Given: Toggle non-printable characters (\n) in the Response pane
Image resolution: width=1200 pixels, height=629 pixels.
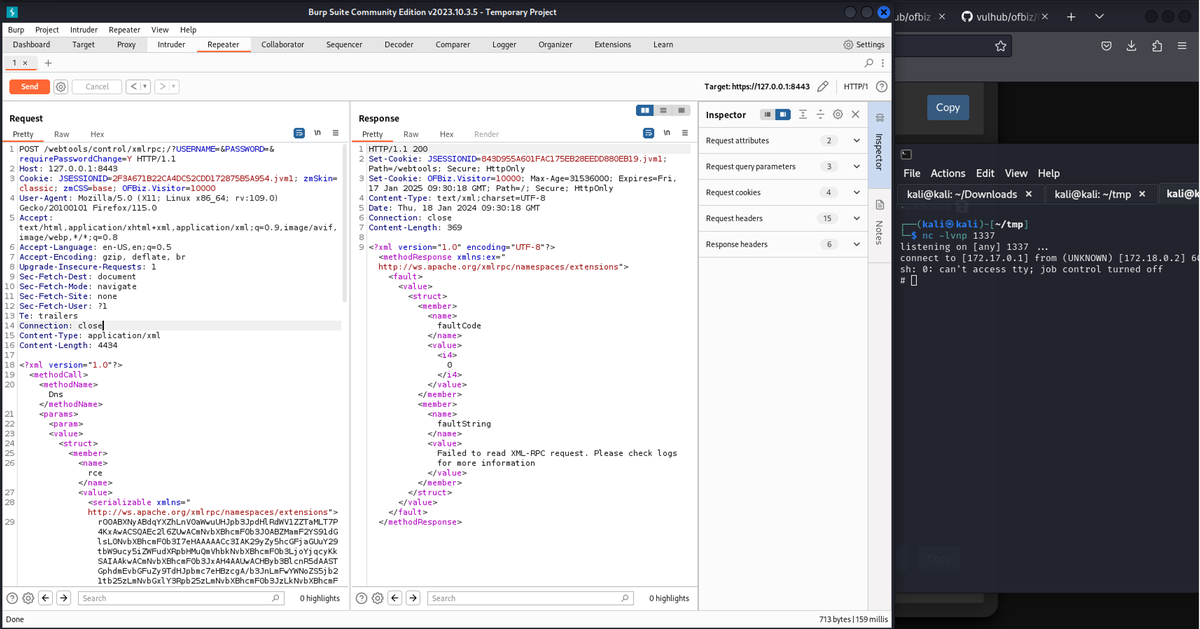Looking at the screenshot, I should (667, 133).
